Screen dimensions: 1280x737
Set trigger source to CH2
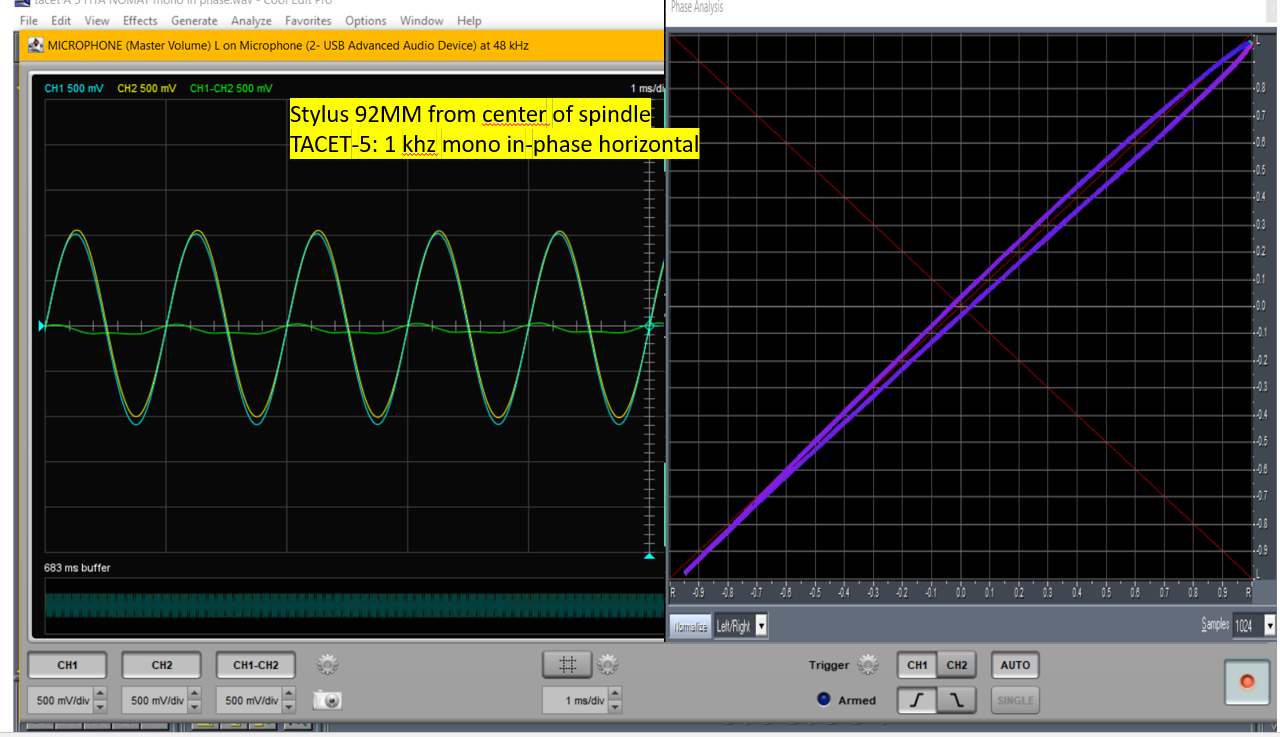pyautogui.click(x=956, y=664)
